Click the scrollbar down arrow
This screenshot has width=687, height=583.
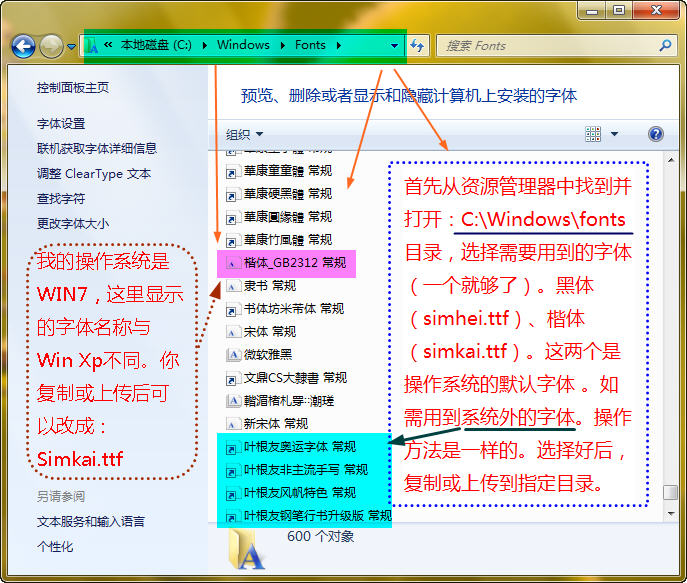[671, 513]
